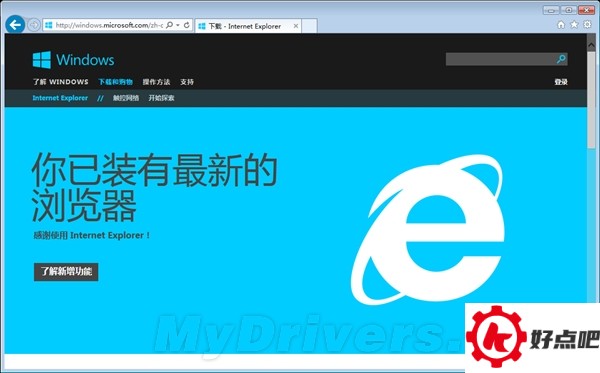Click the site search magnifier icon
The height and width of the screenshot is (373, 600).
click(x=561, y=59)
